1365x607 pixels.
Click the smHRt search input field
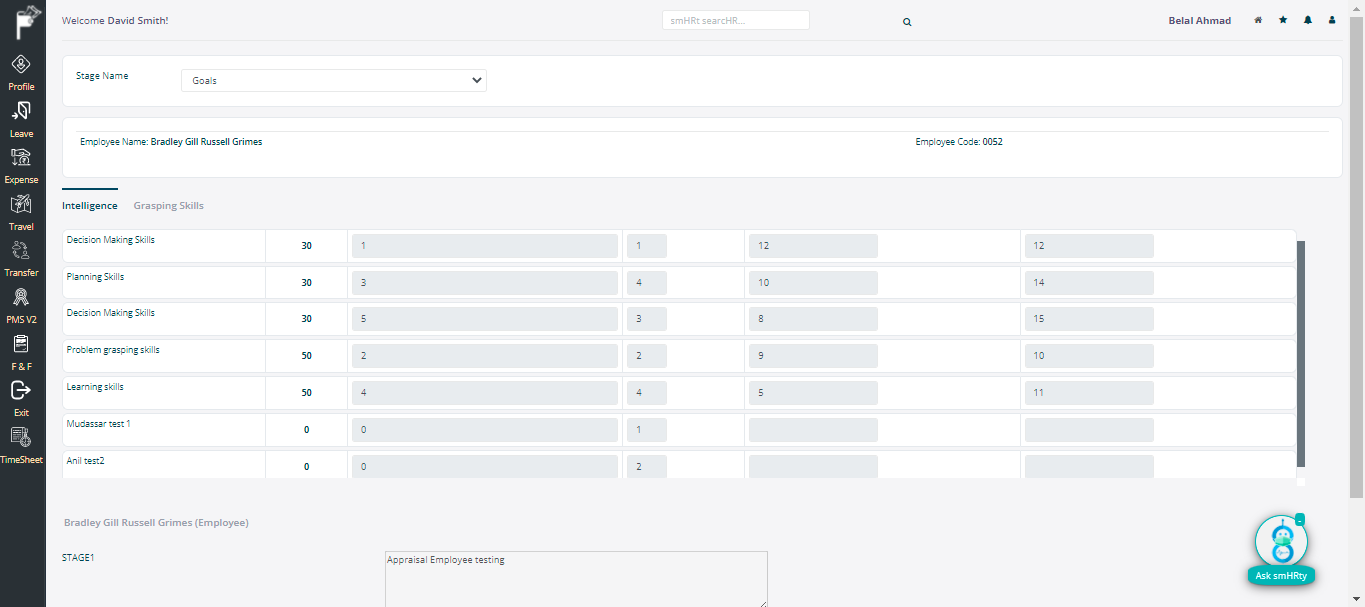pyautogui.click(x=735, y=20)
